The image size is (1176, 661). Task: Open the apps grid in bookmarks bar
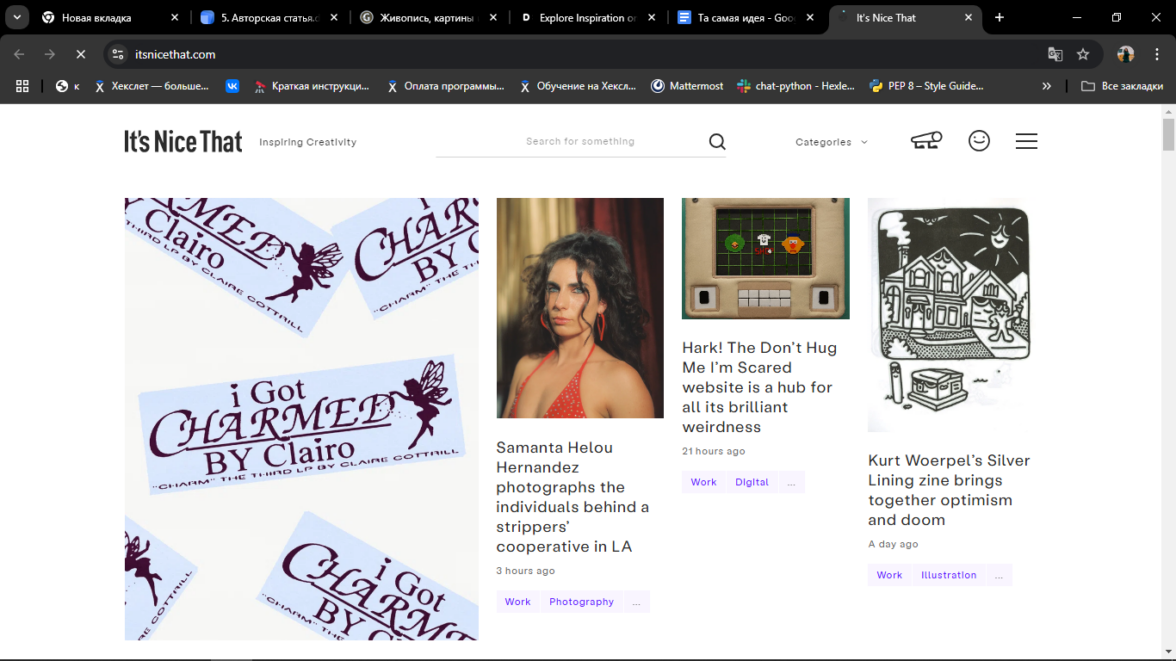(22, 86)
